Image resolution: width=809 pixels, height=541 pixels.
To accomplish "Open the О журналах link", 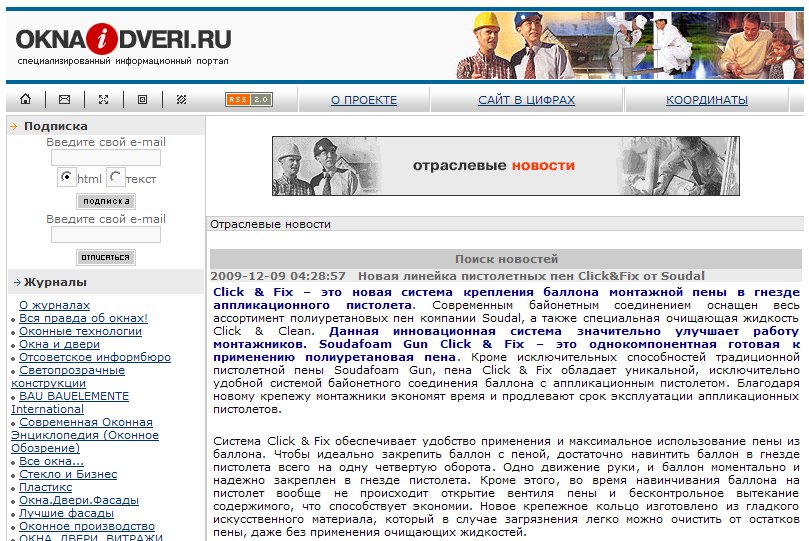I will [x=54, y=305].
